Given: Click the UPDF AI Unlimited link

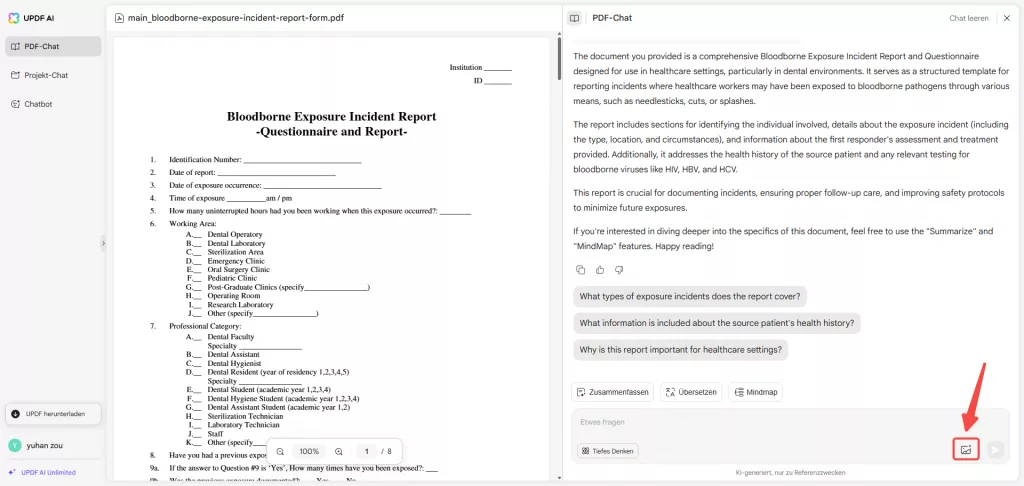Looking at the screenshot, I should (x=42, y=472).
